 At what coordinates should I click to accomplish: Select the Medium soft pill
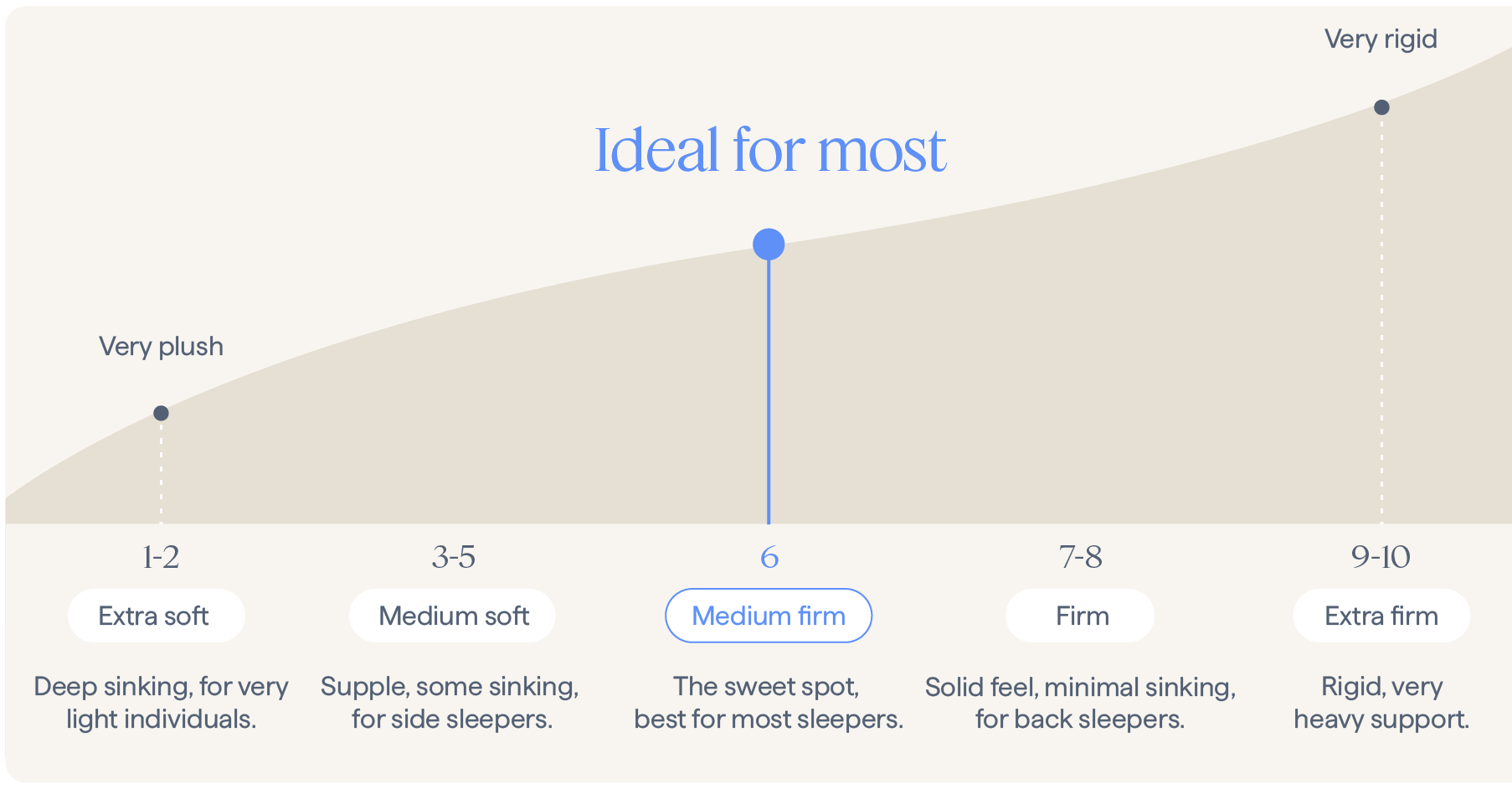pos(452,616)
